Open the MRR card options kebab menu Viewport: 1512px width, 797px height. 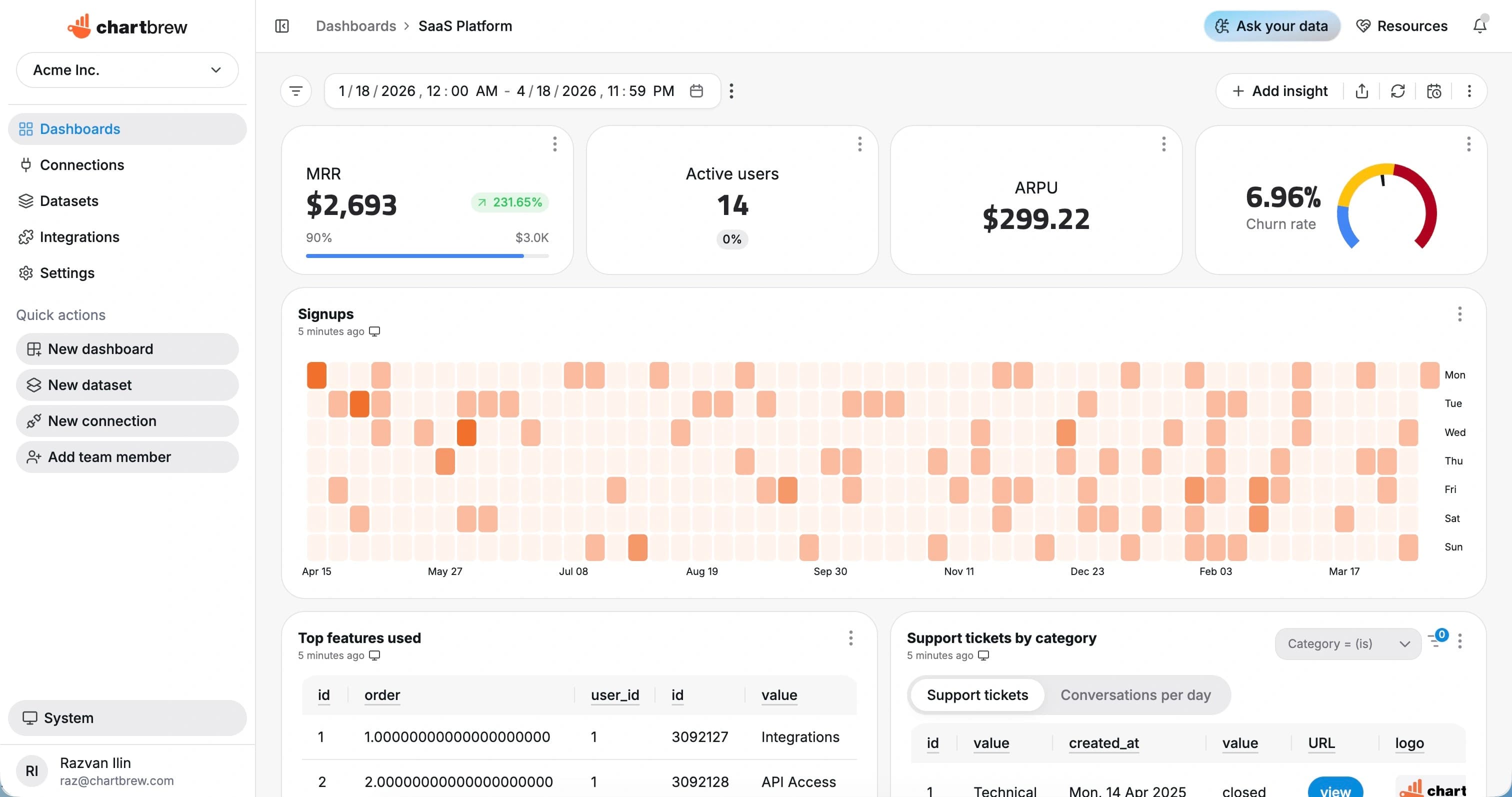click(554, 144)
